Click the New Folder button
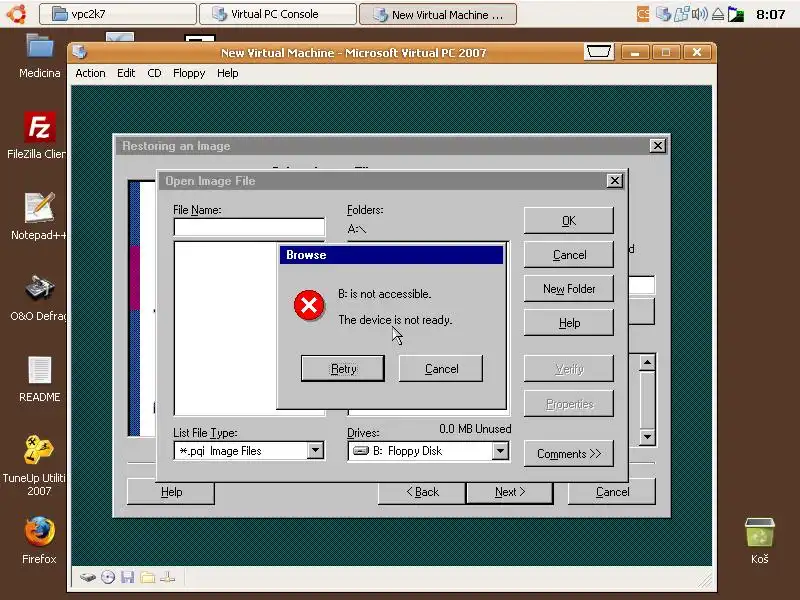Screen dimensions: 800x600 pos(568,289)
